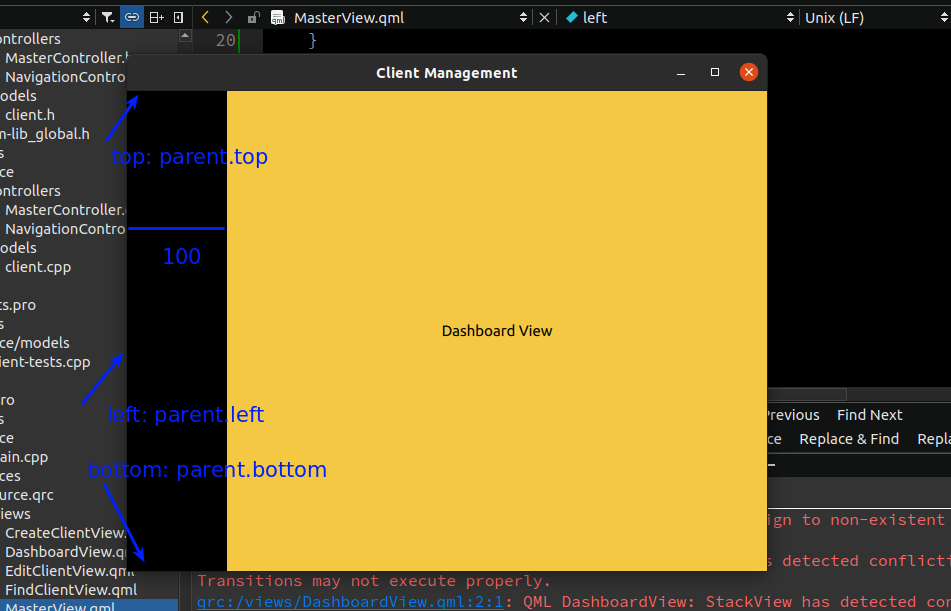Open the MasterView.qml document dropdown
The width and height of the screenshot is (951, 611).
410,18
